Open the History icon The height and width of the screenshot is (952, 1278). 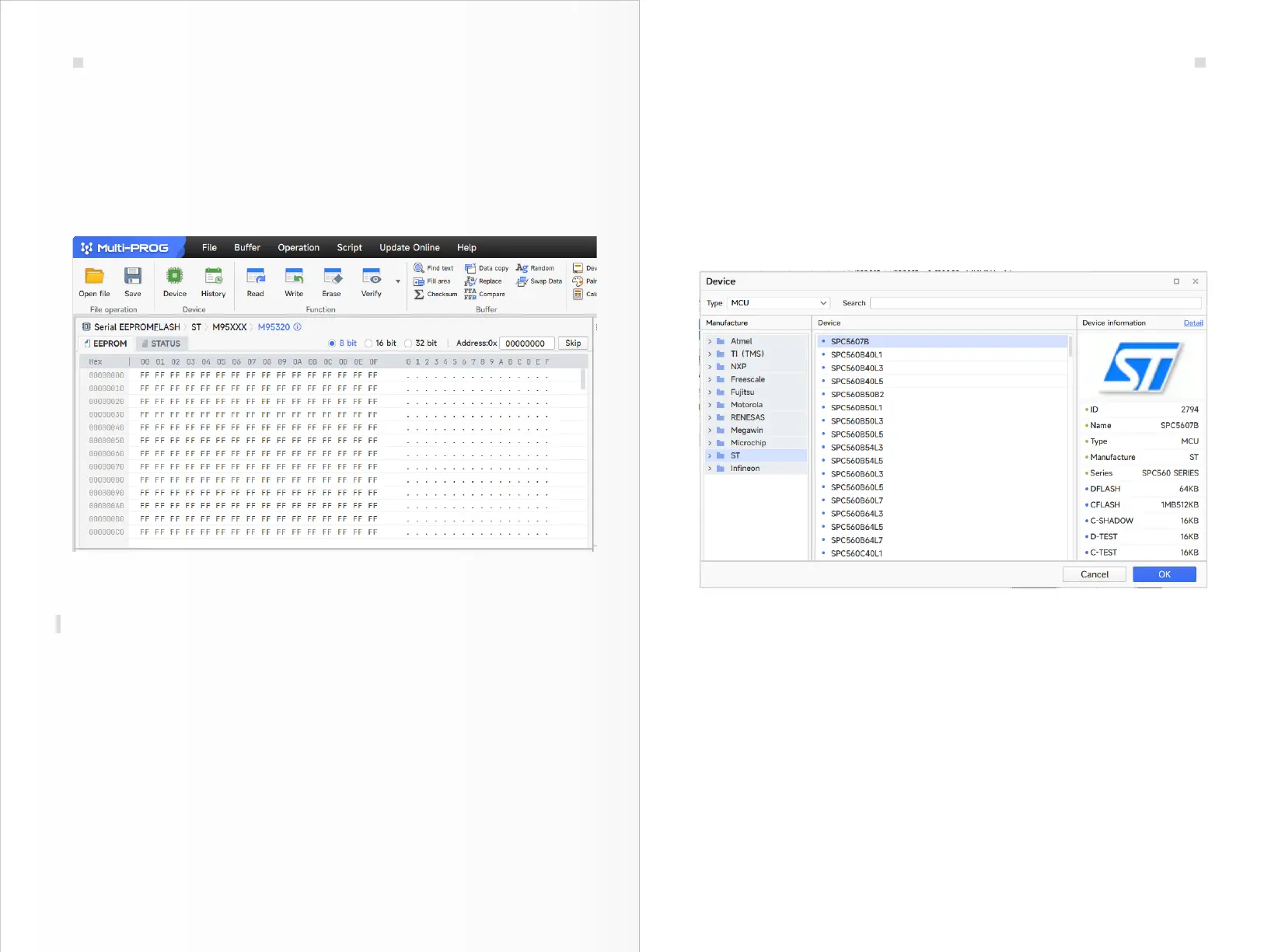(x=213, y=276)
